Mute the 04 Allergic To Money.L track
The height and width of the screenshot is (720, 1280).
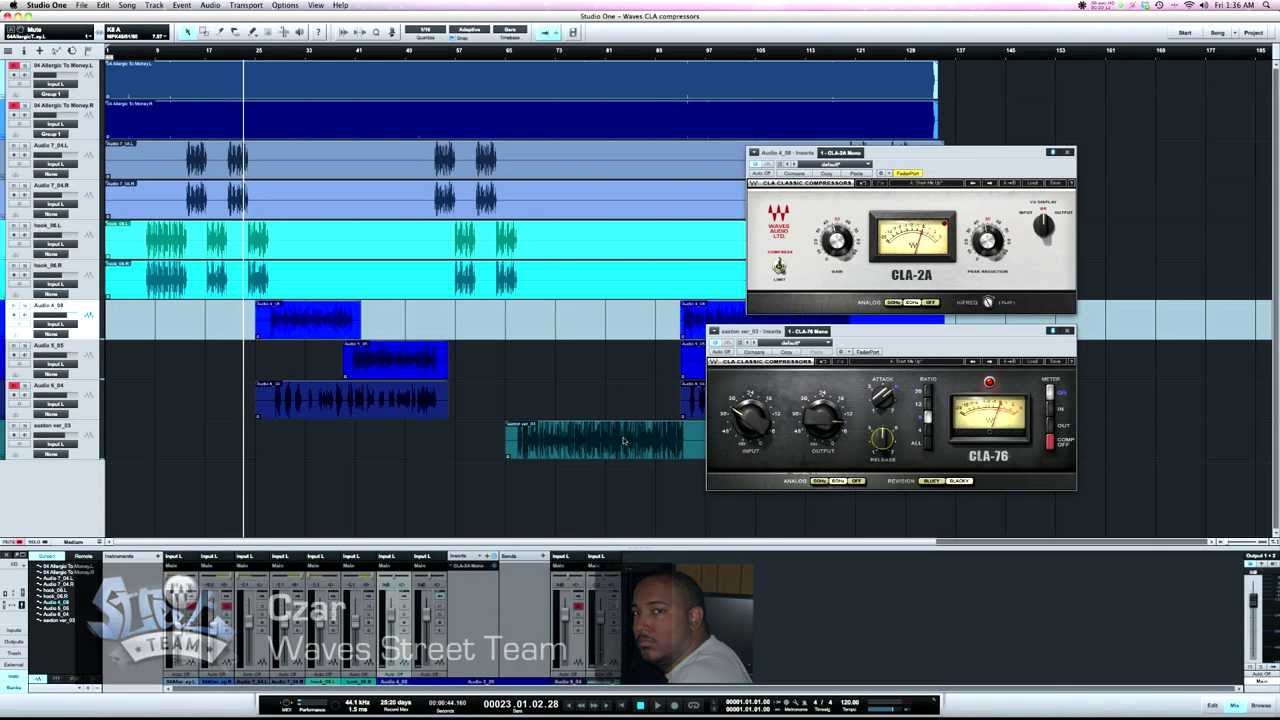point(14,66)
